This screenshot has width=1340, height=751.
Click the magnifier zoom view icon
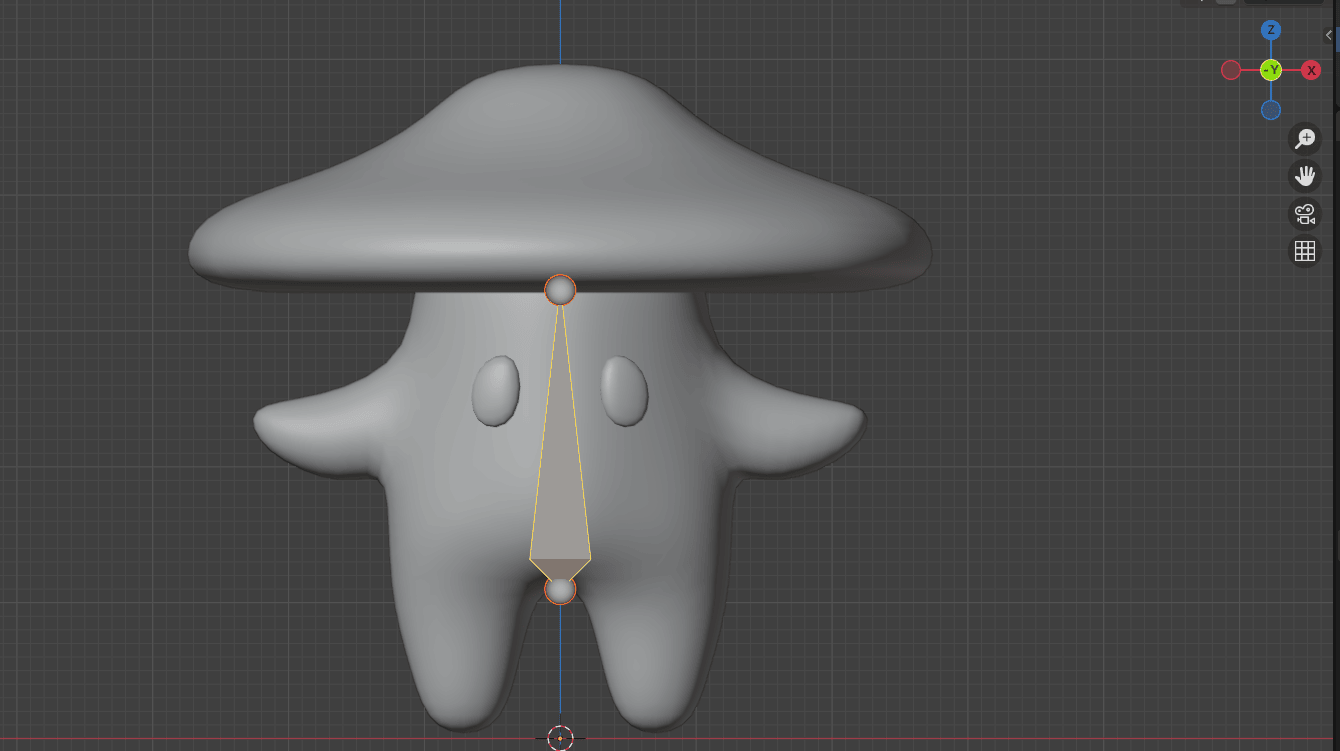1305,139
